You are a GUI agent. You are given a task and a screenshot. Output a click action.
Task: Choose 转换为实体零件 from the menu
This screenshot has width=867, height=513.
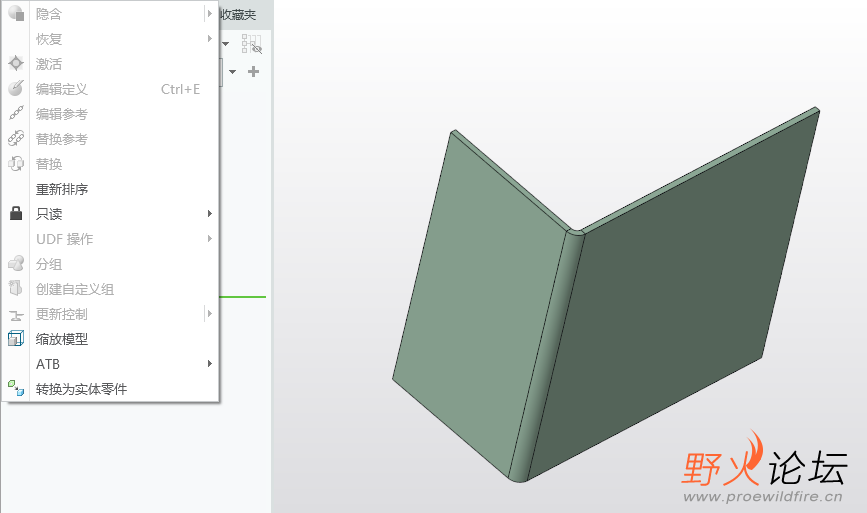pos(111,389)
